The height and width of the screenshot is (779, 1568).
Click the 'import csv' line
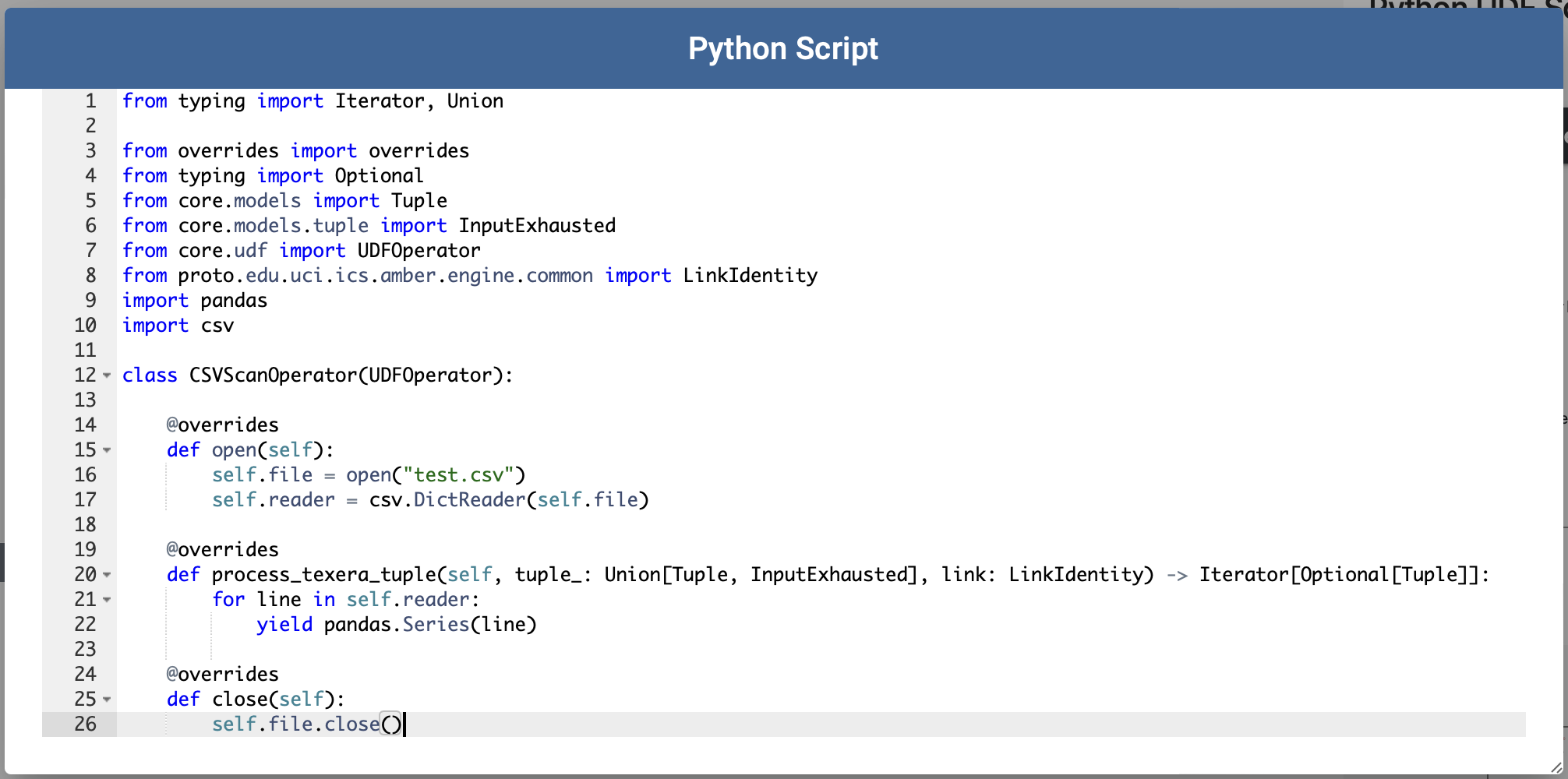tap(178, 326)
